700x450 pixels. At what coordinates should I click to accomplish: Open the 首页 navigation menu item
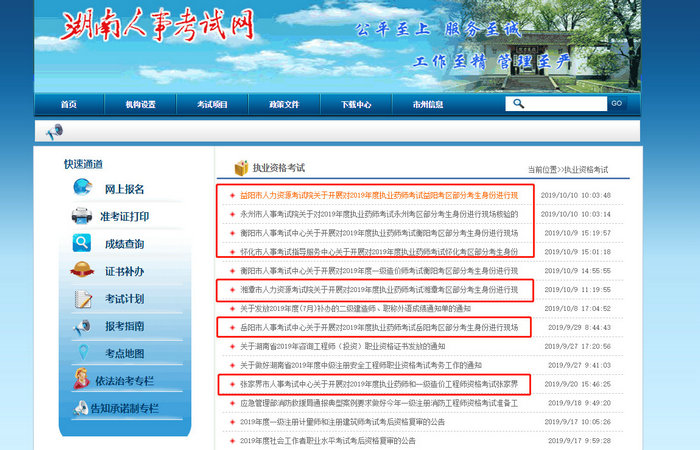coord(68,105)
